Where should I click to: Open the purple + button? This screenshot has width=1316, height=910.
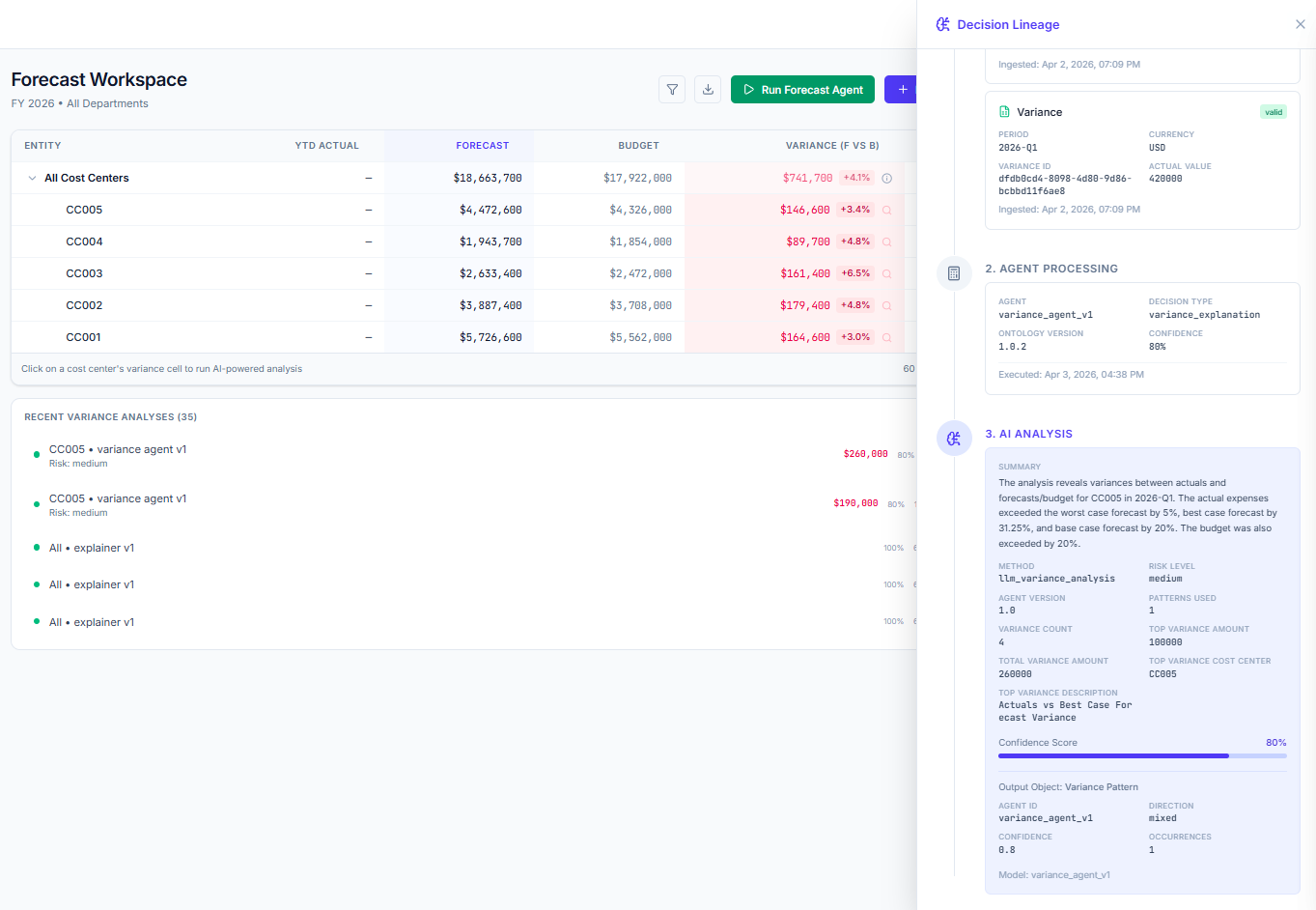tap(901, 89)
